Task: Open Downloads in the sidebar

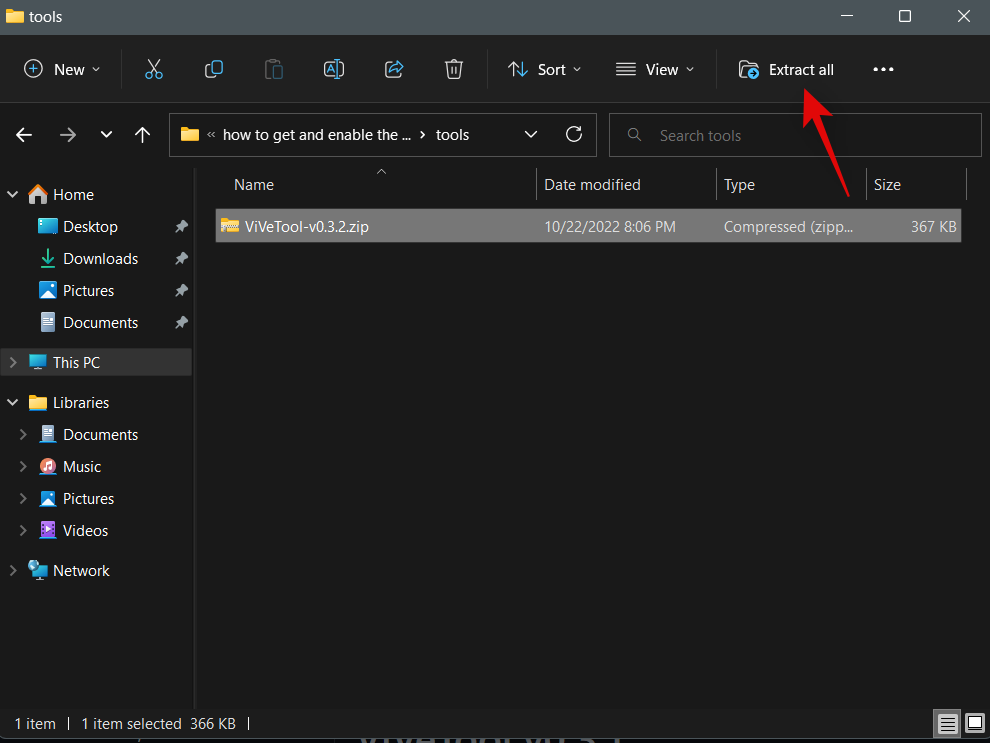Action: 100,259
